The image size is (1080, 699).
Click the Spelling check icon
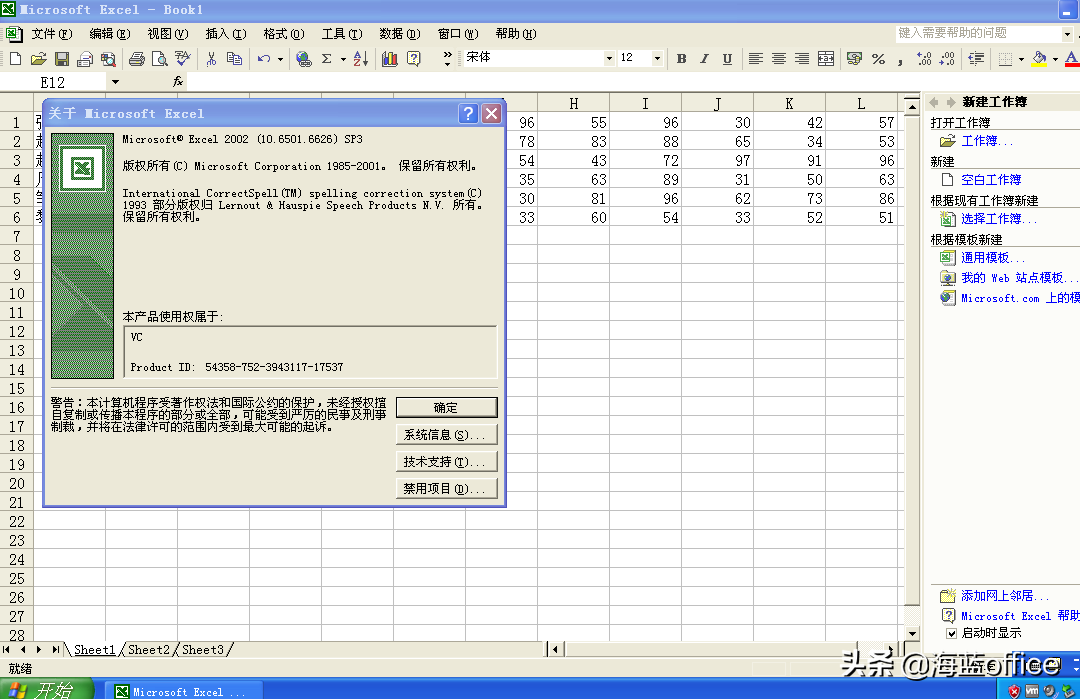[x=182, y=59]
